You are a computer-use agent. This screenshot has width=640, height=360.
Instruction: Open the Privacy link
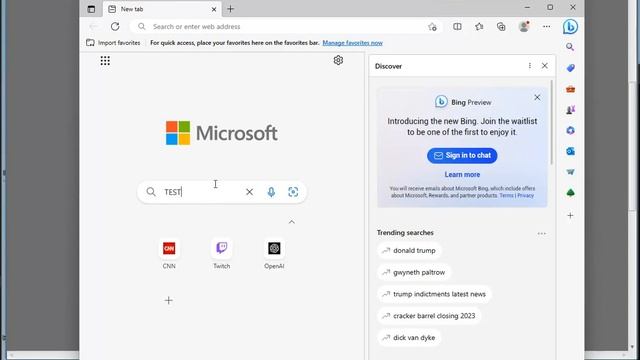click(525, 196)
